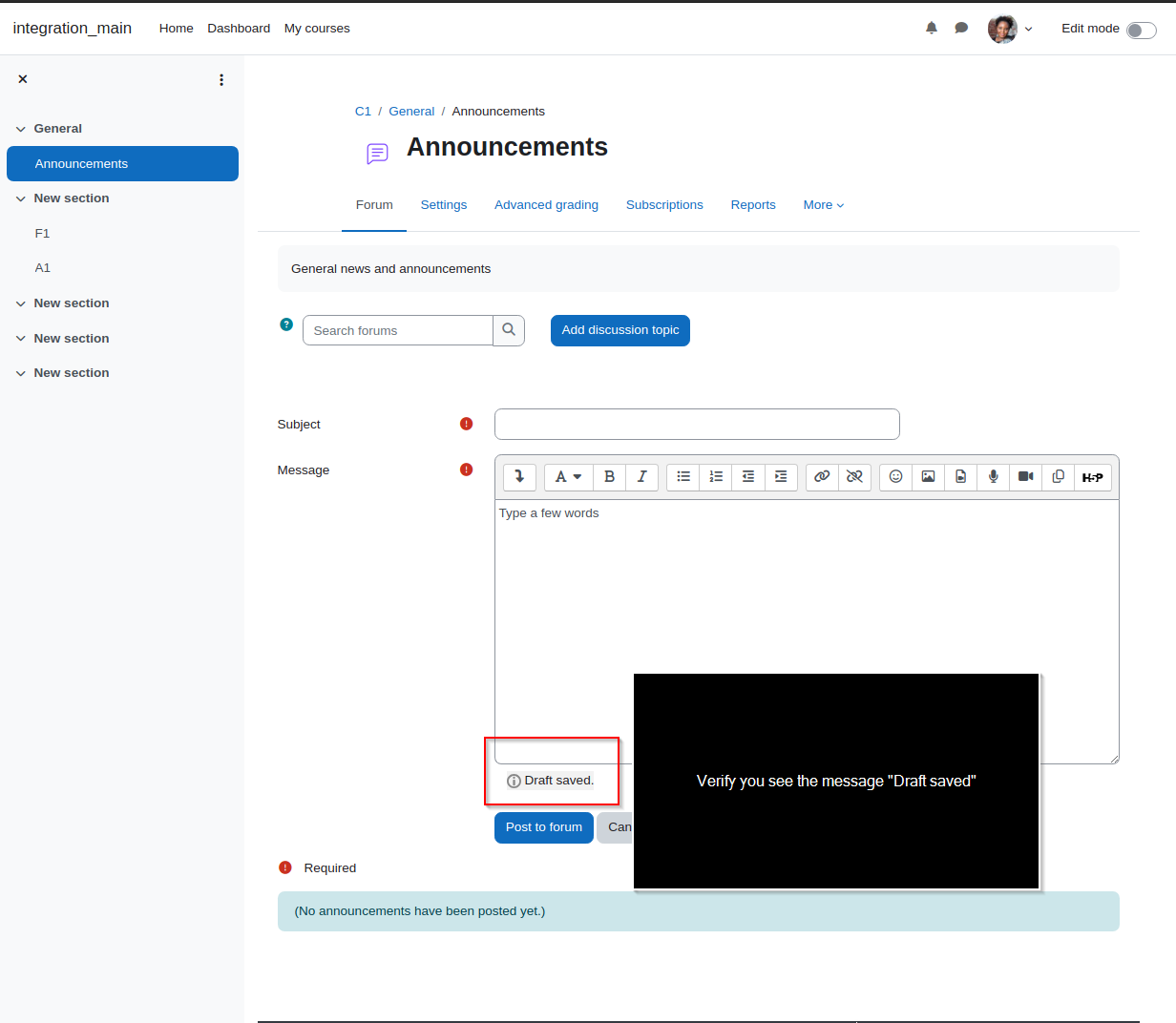
Task: Open the user menu dropdown arrow
Action: (1028, 30)
